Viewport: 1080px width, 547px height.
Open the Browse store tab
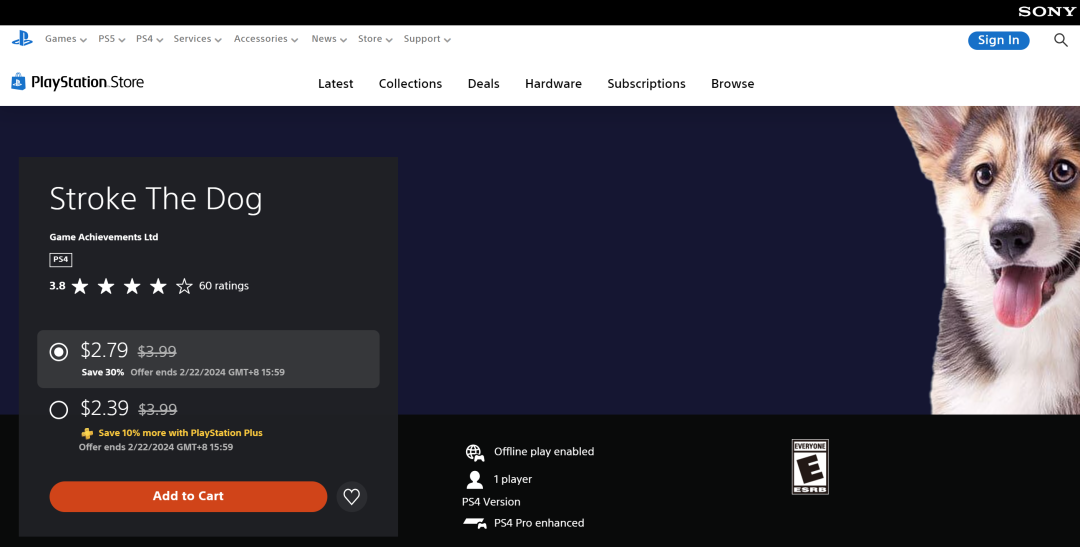[x=733, y=83]
